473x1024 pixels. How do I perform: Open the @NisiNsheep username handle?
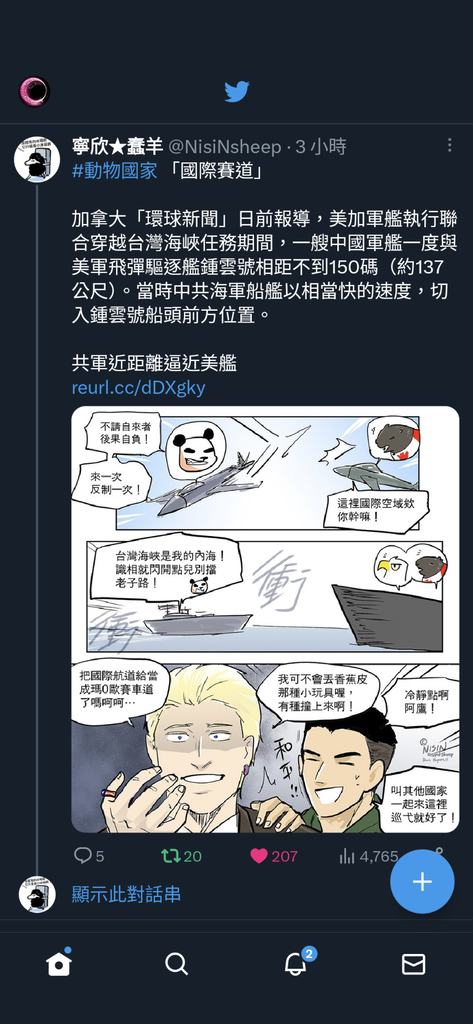coord(225,146)
